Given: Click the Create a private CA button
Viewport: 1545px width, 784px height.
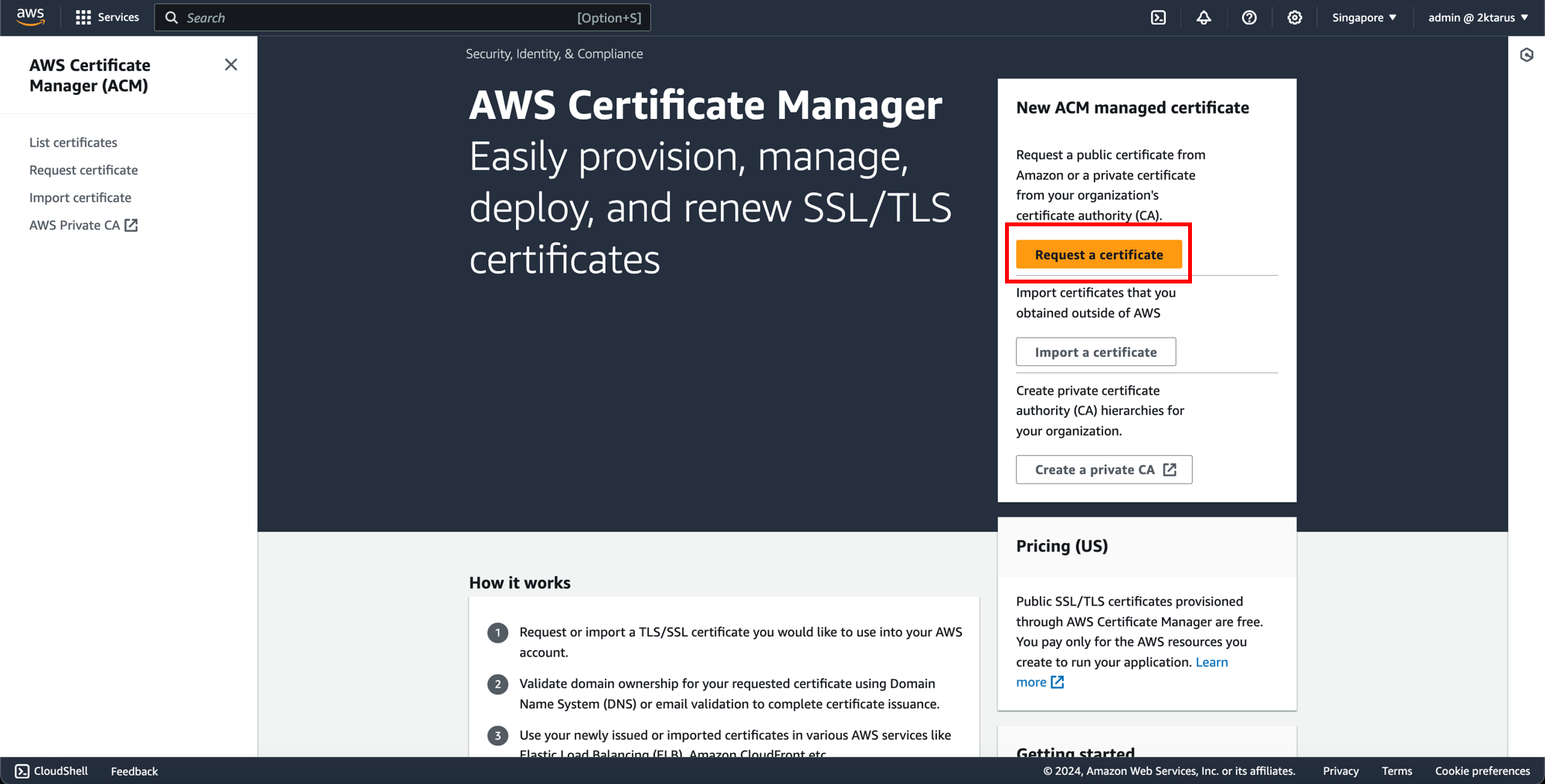Looking at the screenshot, I should [1104, 470].
